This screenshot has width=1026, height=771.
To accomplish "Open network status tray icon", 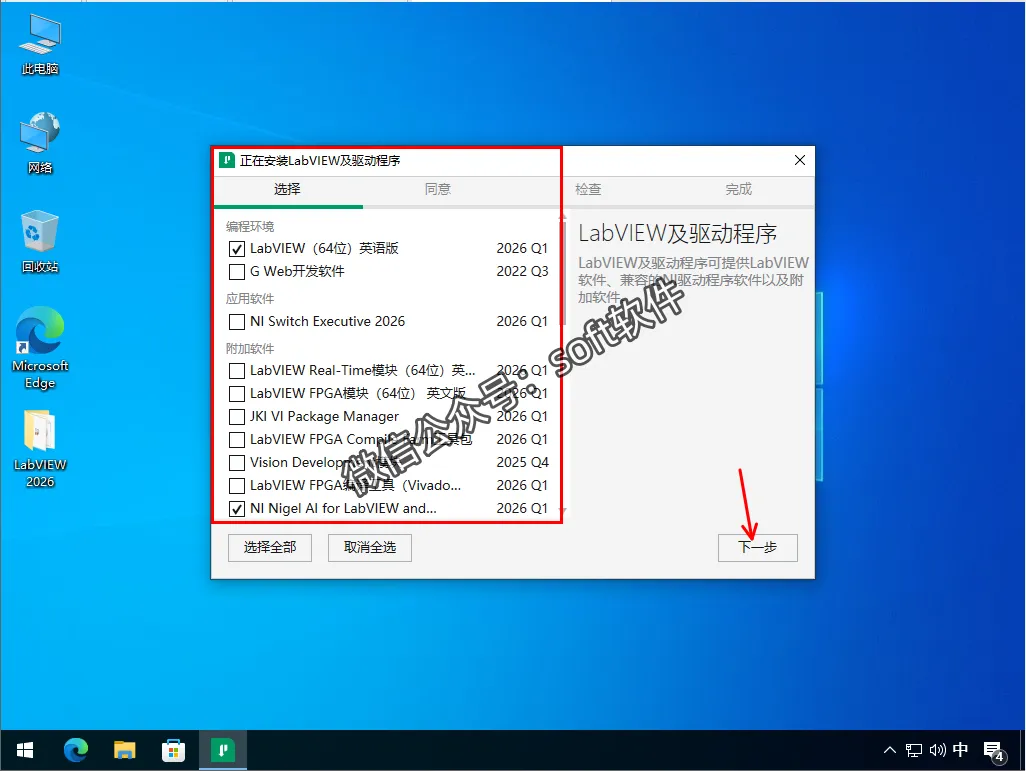I will [914, 750].
